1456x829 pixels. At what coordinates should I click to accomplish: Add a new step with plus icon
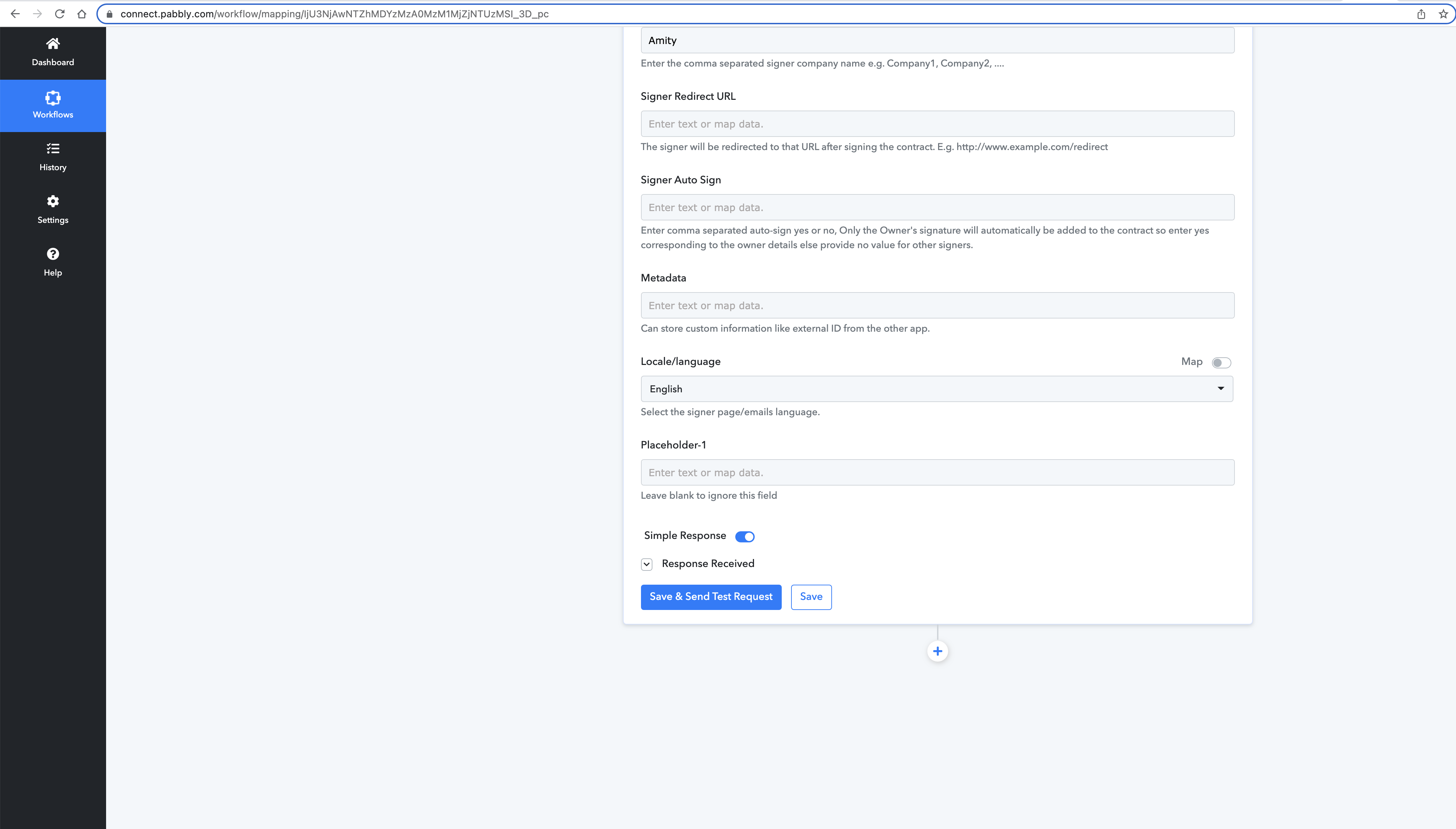937,651
